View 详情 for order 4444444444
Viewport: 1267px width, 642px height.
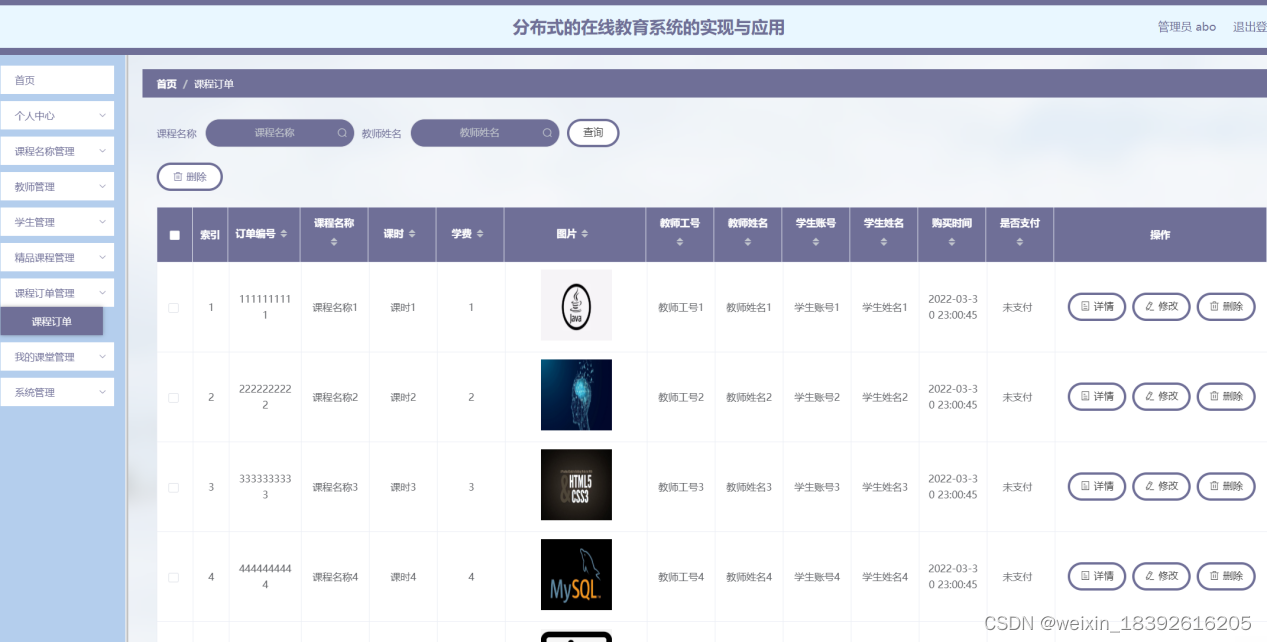tap(1097, 576)
